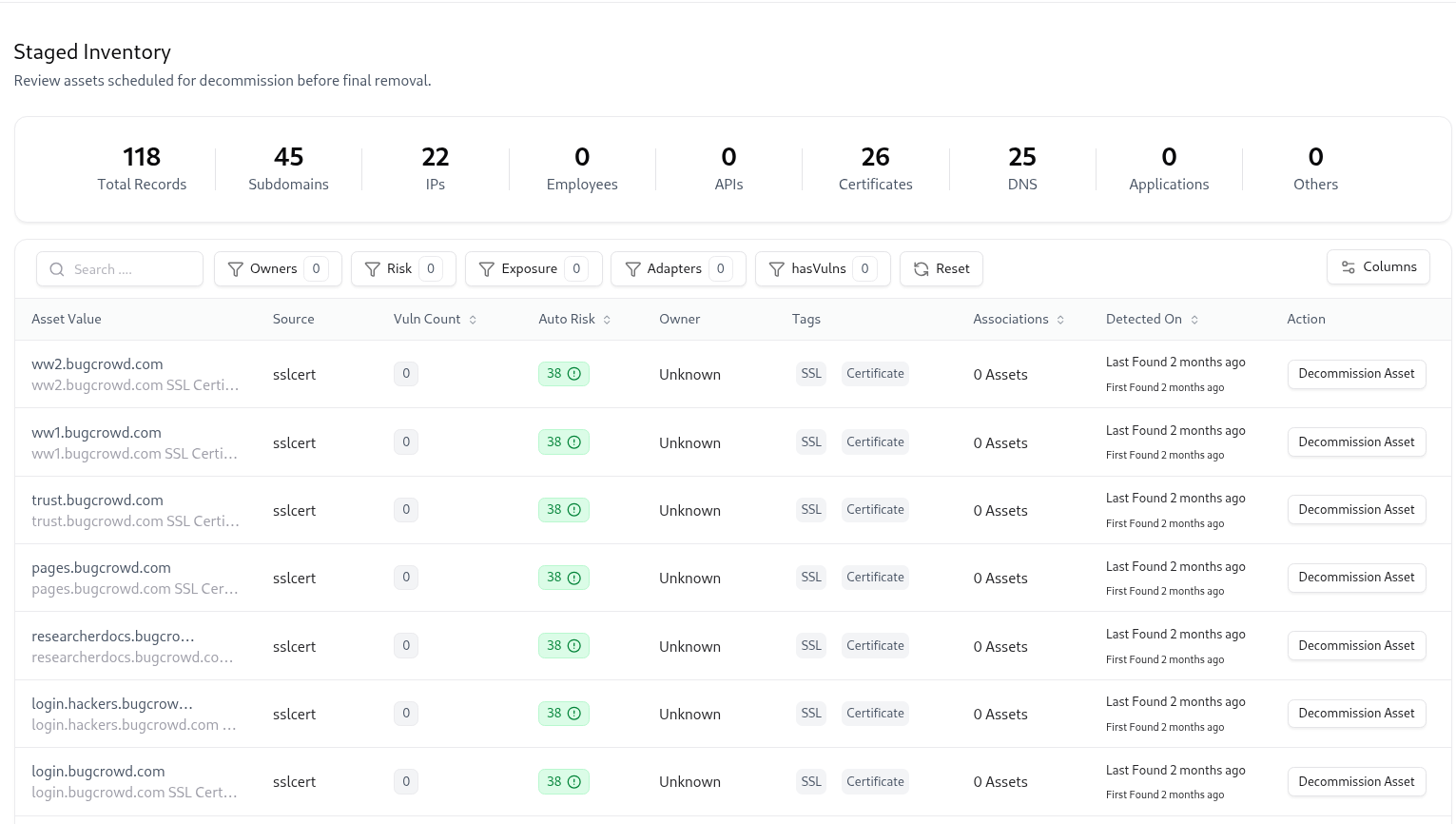This screenshot has height=824, width=1456.
Task: Click the Risk filter funnel icon
Action: click(x=373, y=269)
